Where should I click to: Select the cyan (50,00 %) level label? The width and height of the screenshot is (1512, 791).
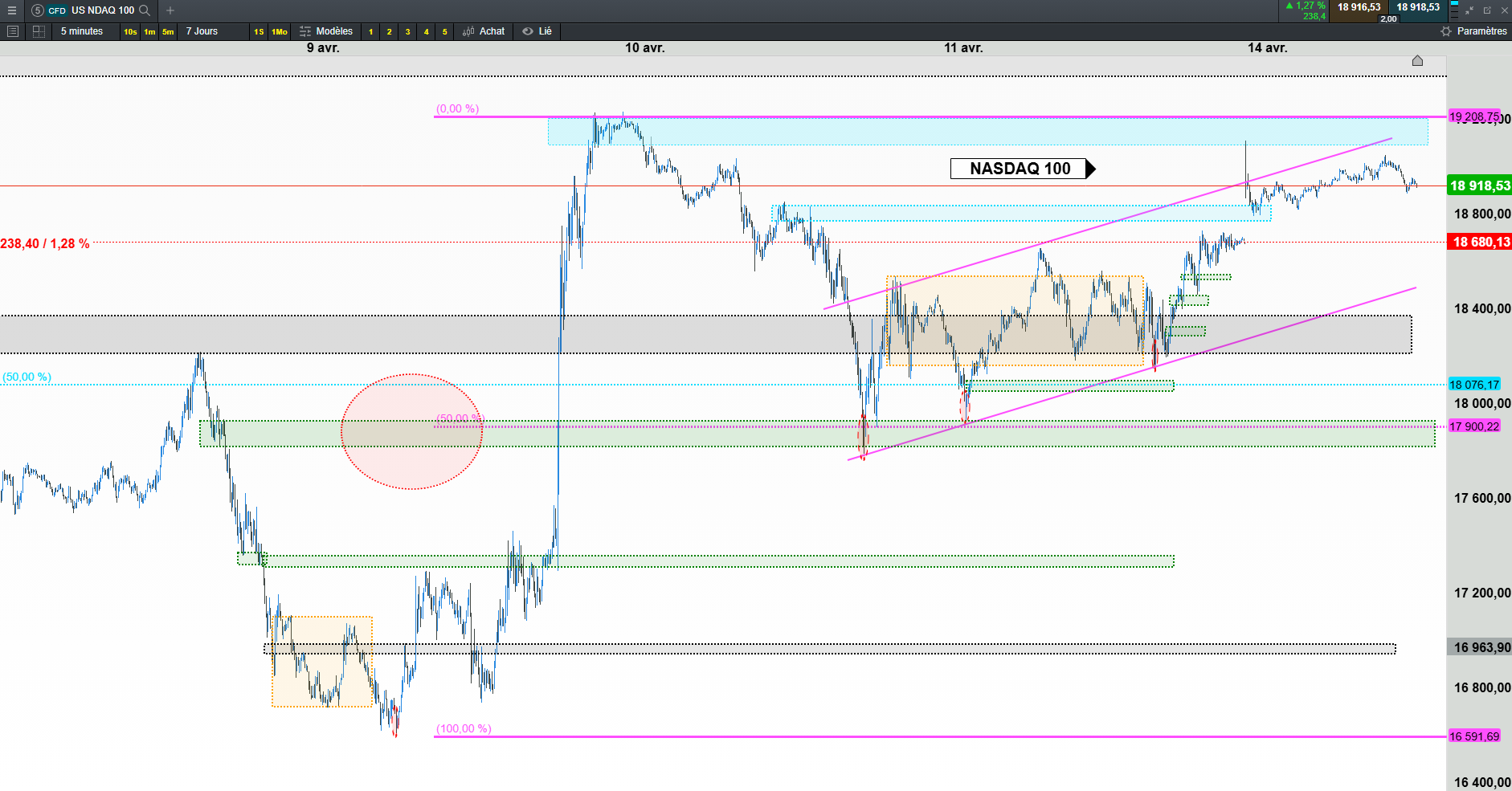[27, 377]
